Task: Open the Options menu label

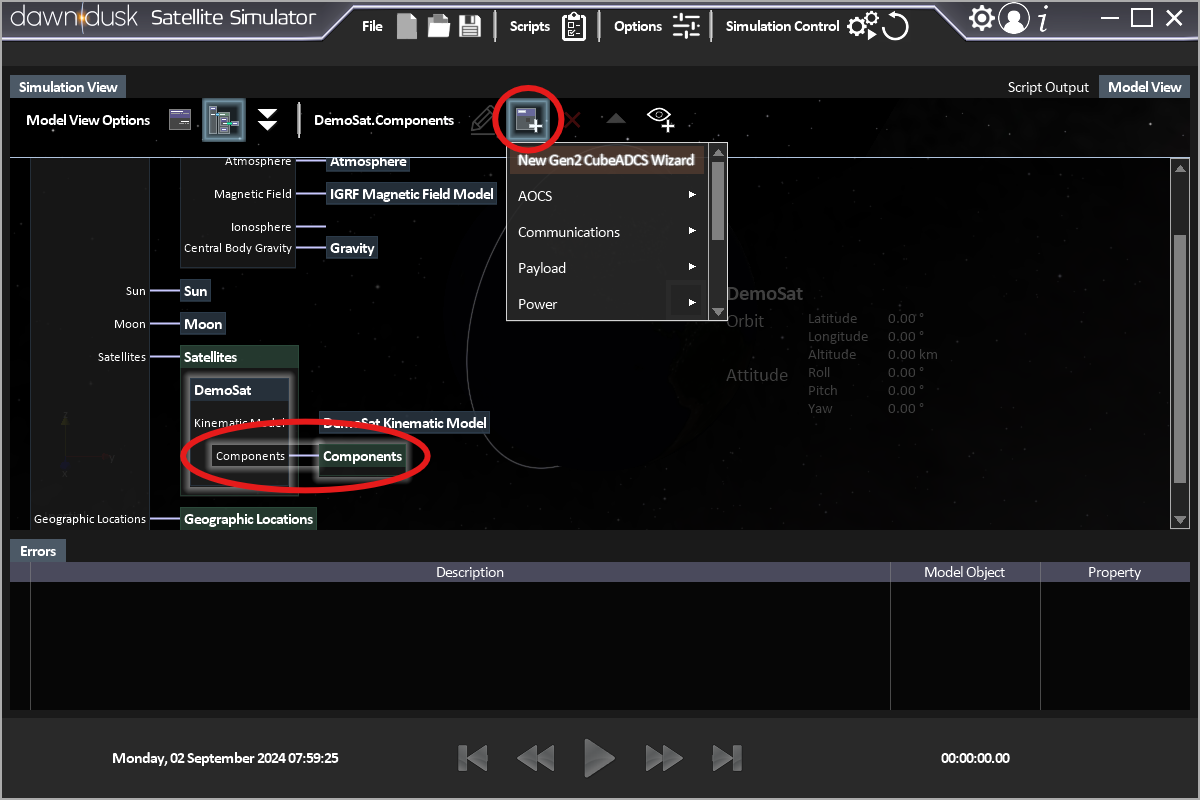Action: tap(638, 26)
